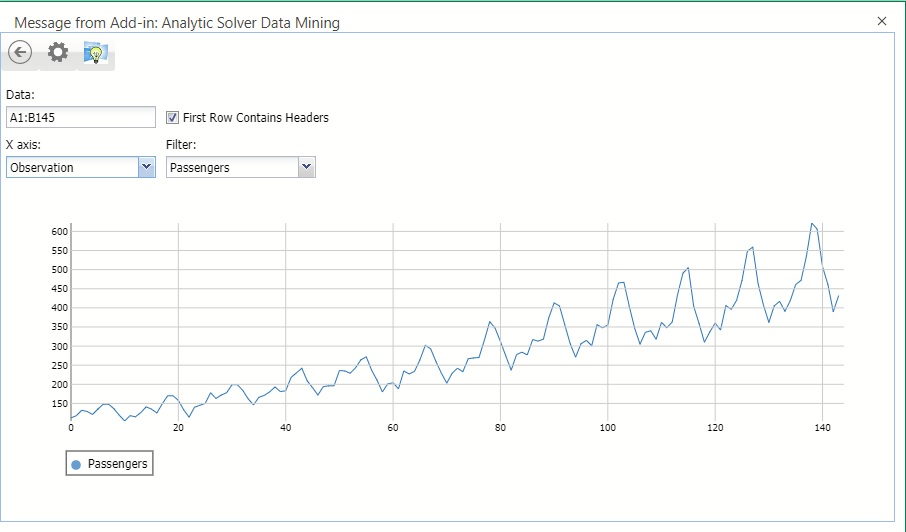Open chart settings via the gear icon

58,53
